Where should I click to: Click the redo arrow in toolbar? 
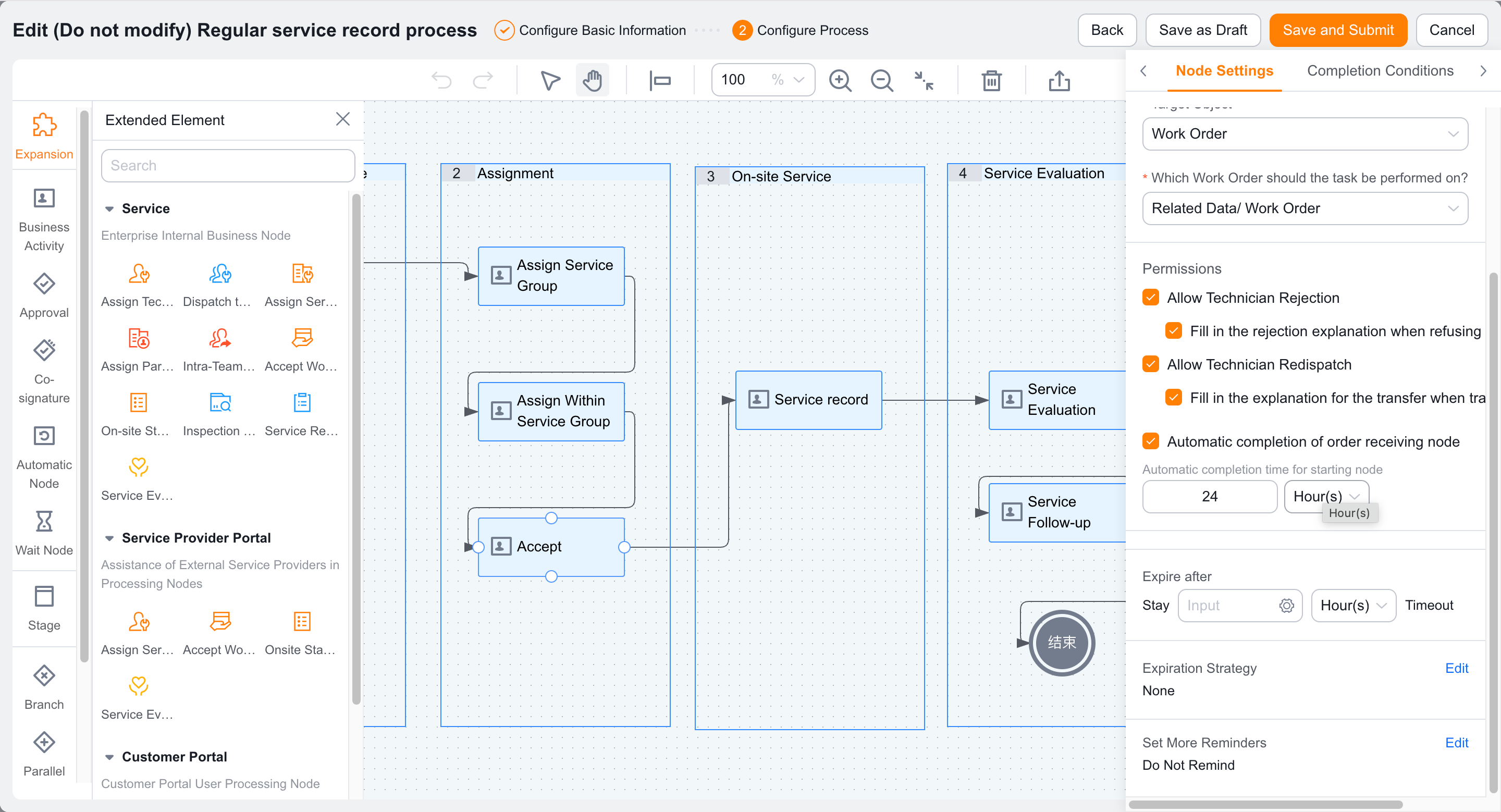pyautogui.click(x=483, y=80)
